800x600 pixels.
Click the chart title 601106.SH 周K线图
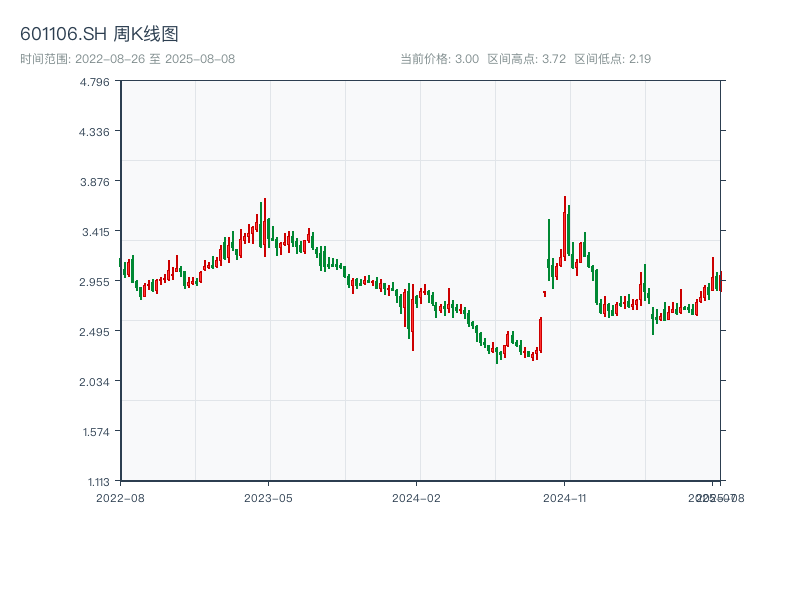tap(100, 34)
